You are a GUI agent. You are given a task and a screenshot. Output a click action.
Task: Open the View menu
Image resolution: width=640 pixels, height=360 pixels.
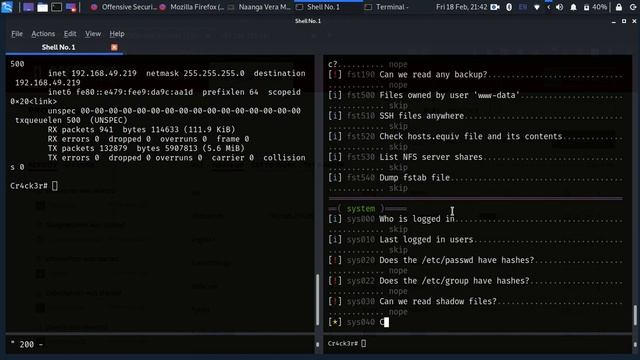point(93,34)
